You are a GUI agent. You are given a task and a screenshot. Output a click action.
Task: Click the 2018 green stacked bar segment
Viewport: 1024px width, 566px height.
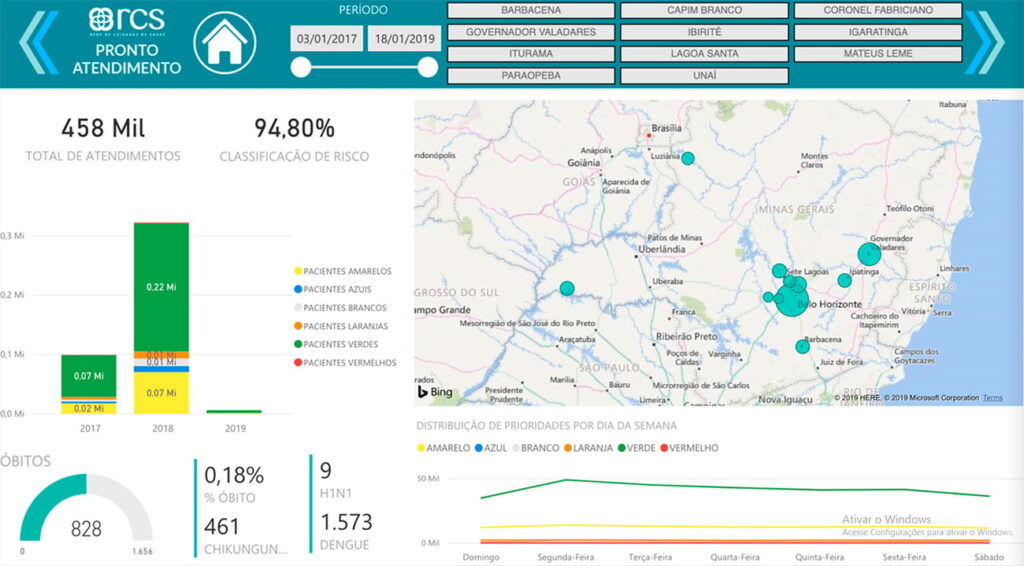(x=161, y=286)
